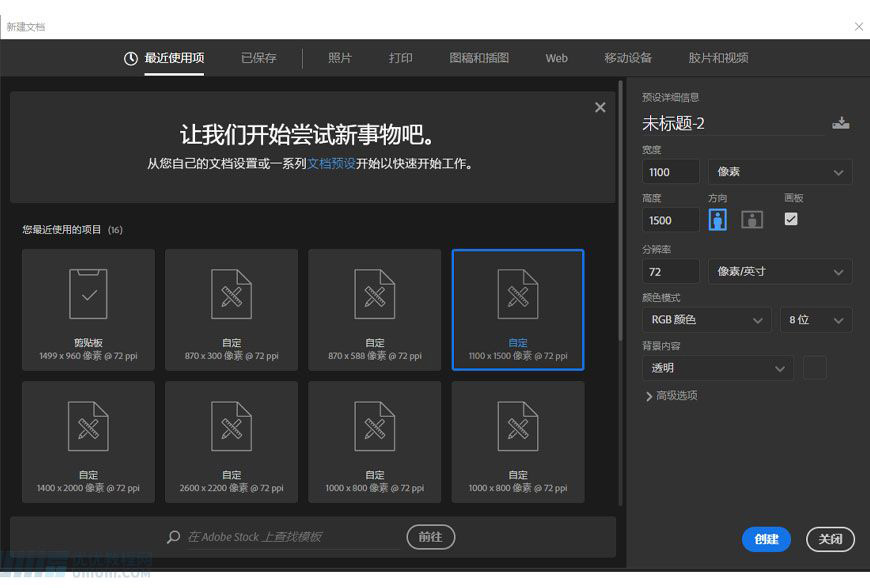
Task: Switch to landscape orientation
Action: coord(751,219)
